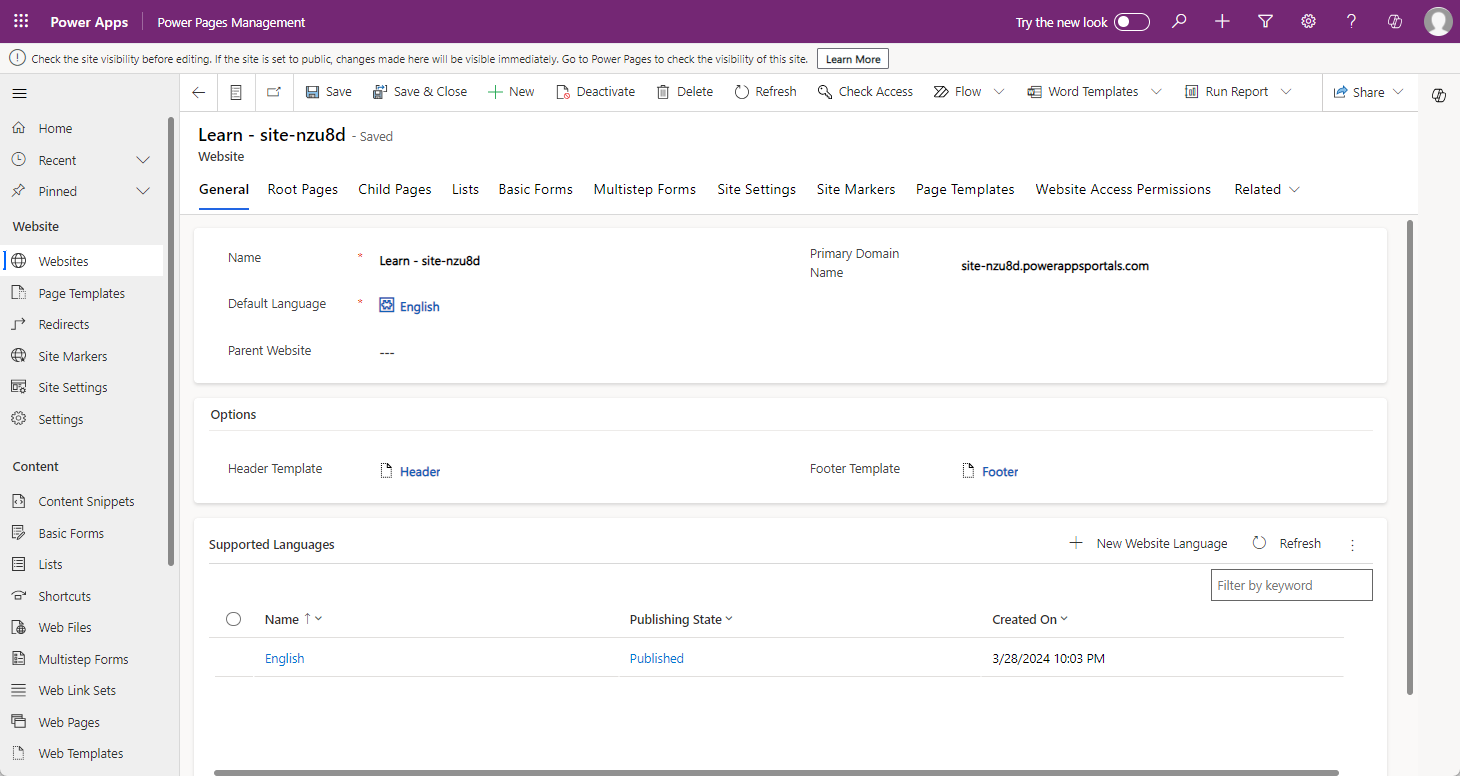Run Check Access from the command bar
The image size is (1460, 776).
point(865,91)
